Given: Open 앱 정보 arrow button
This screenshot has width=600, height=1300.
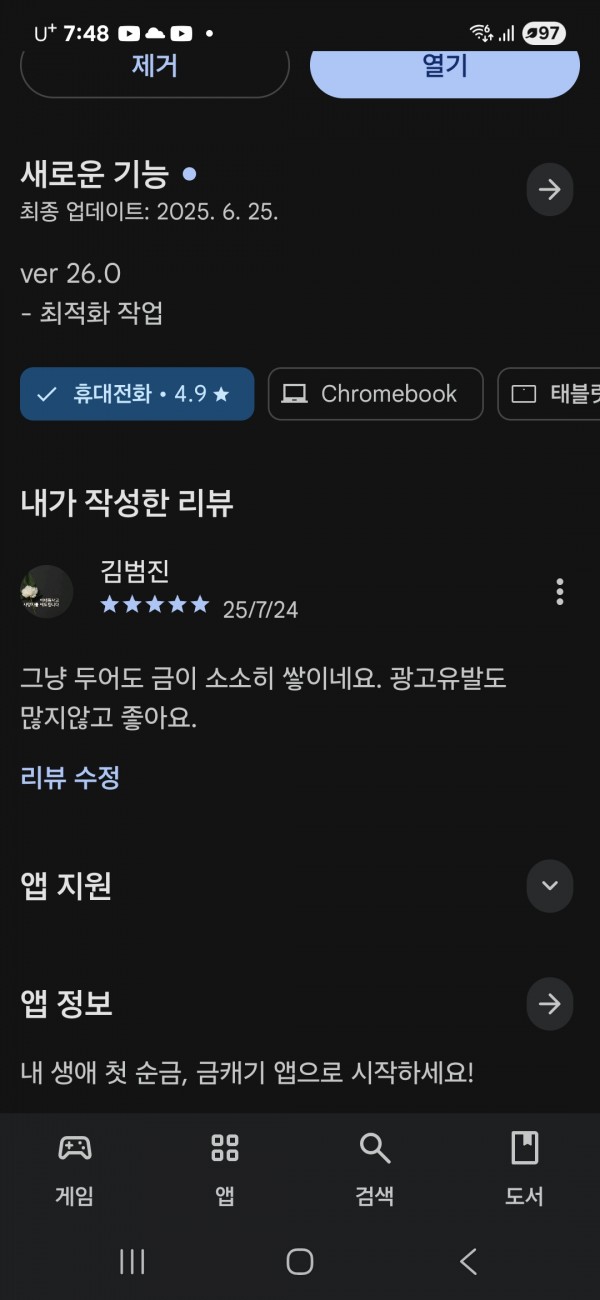Looking at the screenshot, I should point(550,1004).
